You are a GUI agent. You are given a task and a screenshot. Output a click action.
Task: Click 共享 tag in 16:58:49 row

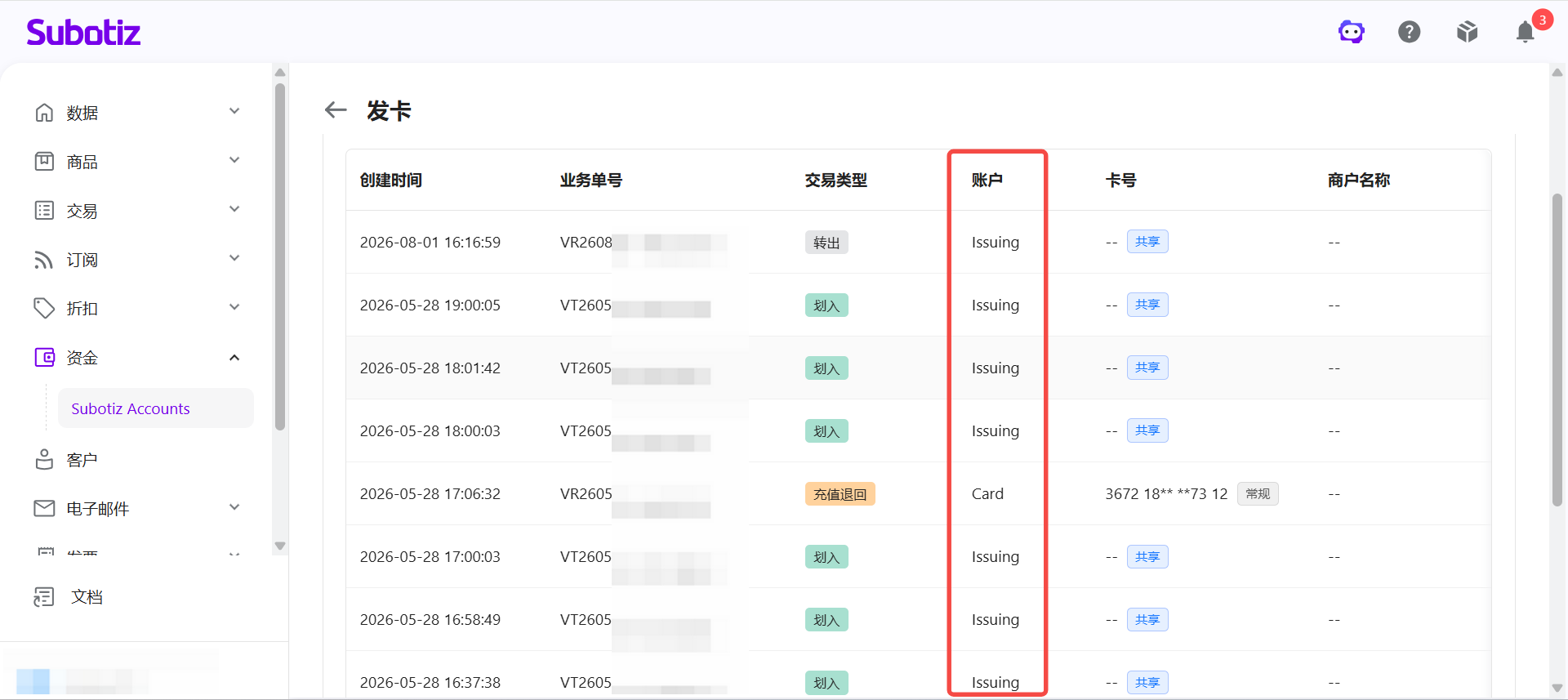point(1147,619)
